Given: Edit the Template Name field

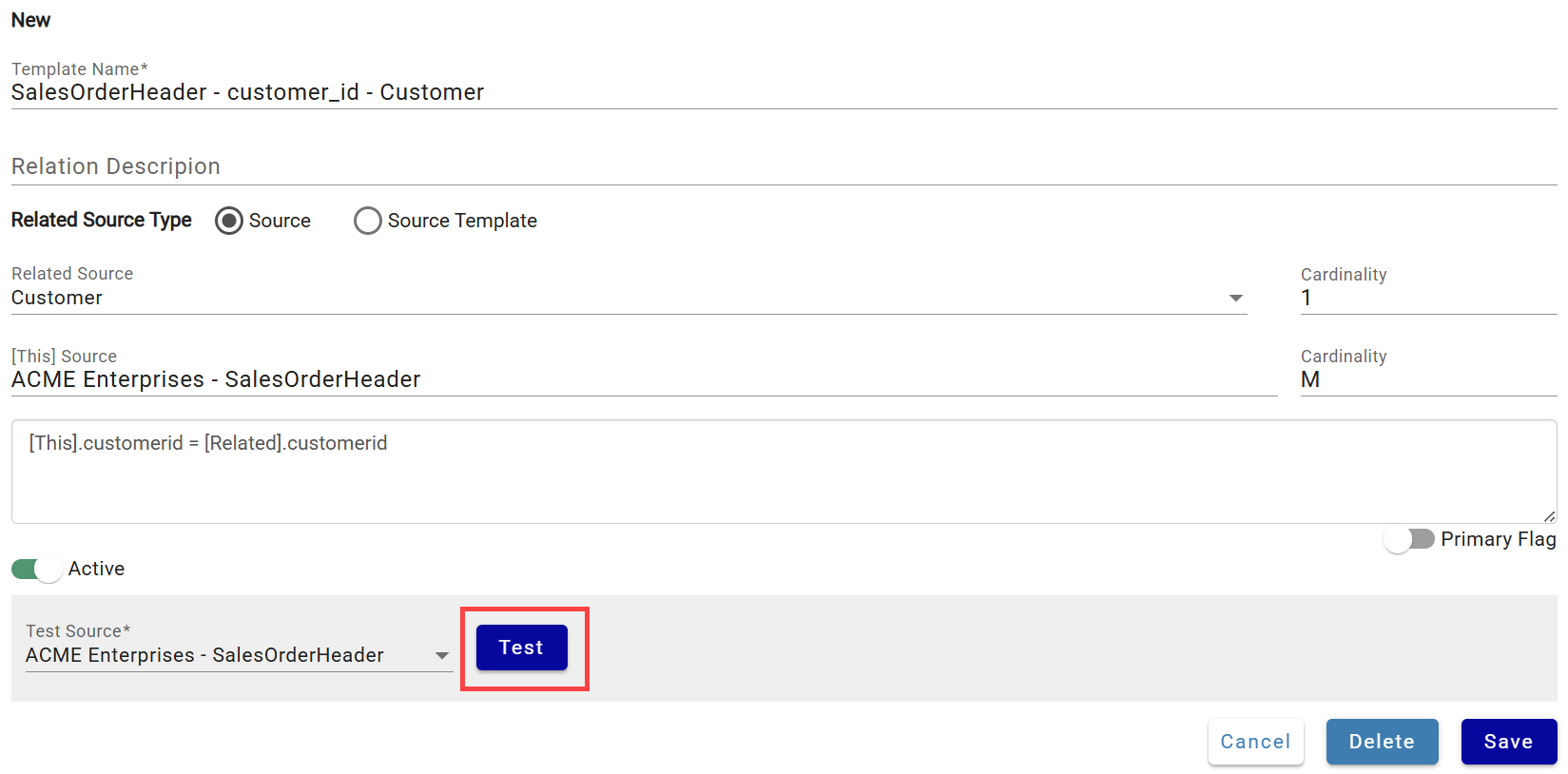Looking at the screenshot, I should pyautogui.click(x=784, y=92).
